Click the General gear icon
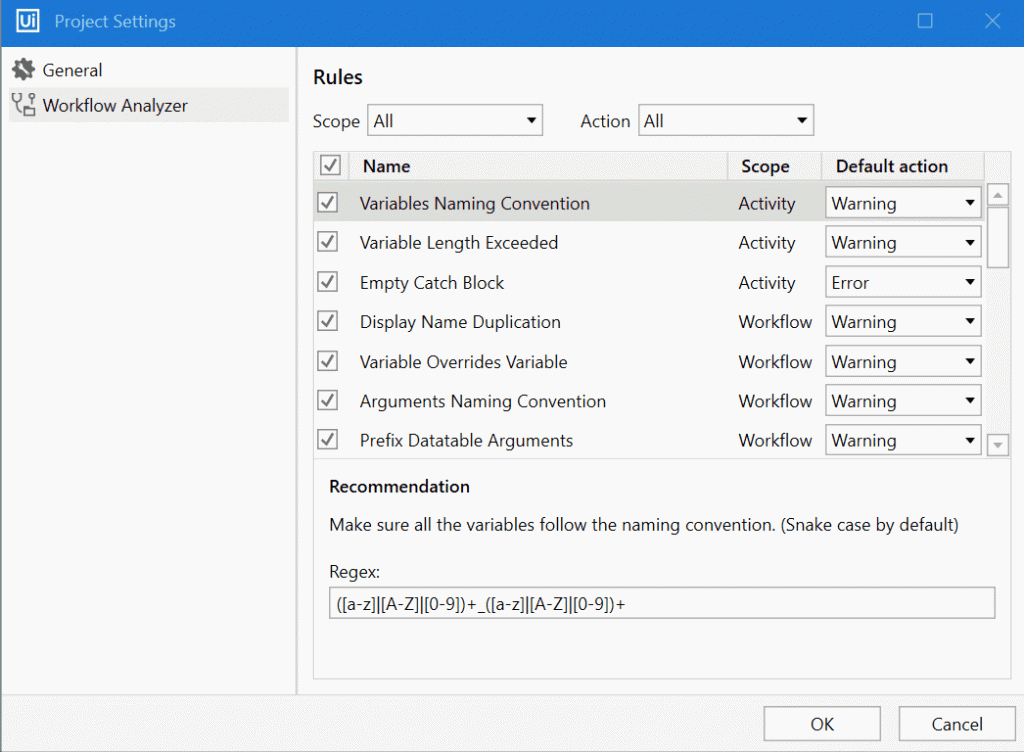This screenshot has height=752, width=1024. coord(24,69)
